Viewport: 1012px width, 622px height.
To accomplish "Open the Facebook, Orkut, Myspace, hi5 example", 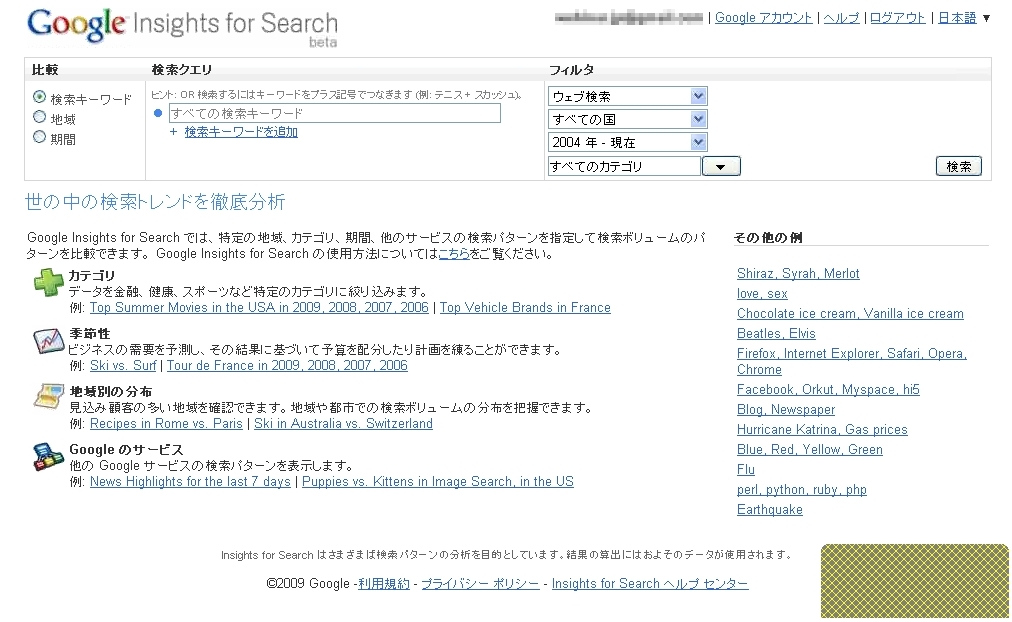I will click(828, 390).
